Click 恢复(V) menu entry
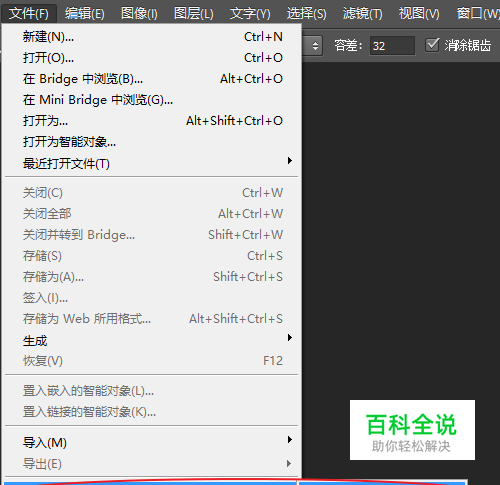Image resolution: width=500 pixels, height=485 pixels. click(x=152, y=361)
